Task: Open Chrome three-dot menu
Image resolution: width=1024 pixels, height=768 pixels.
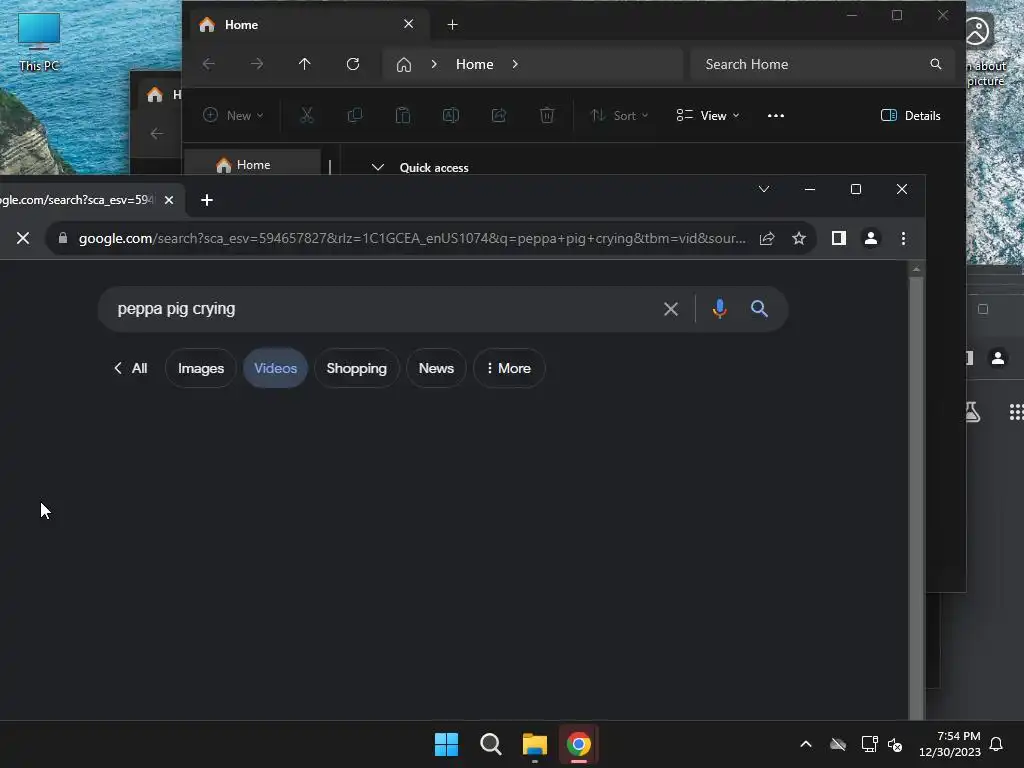Action: (903, 238)
